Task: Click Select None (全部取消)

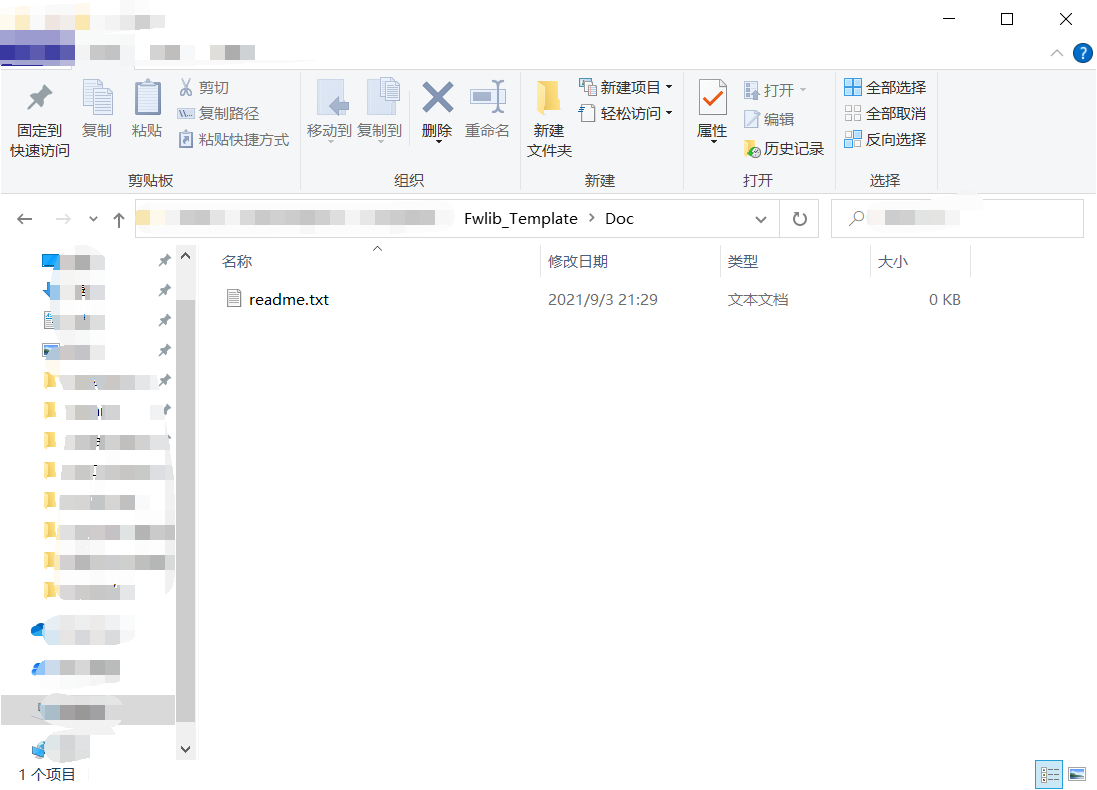Action: 885,113
